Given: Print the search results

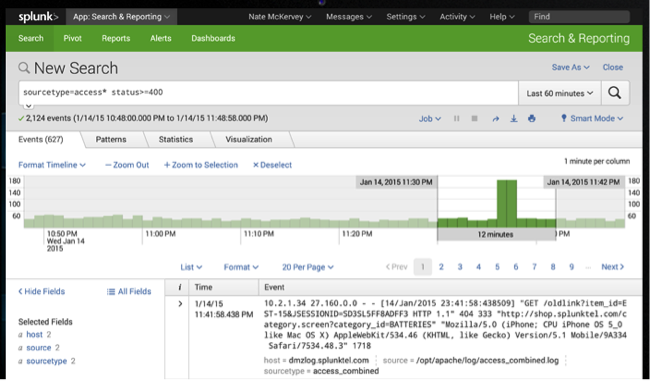Looking at the screenshot, I should click(532, 119).
